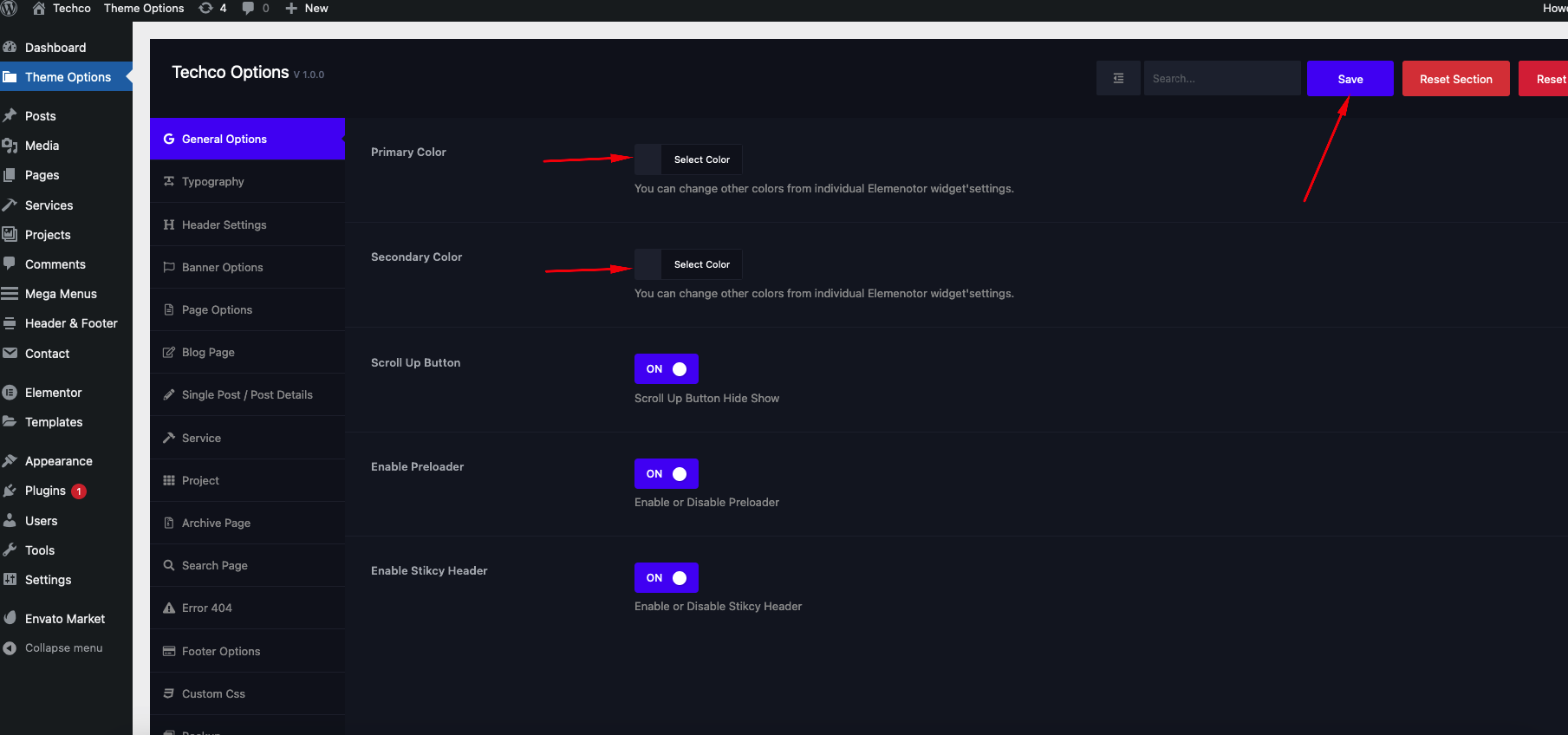Toggle the Enable Sticky Header switch

666,577
